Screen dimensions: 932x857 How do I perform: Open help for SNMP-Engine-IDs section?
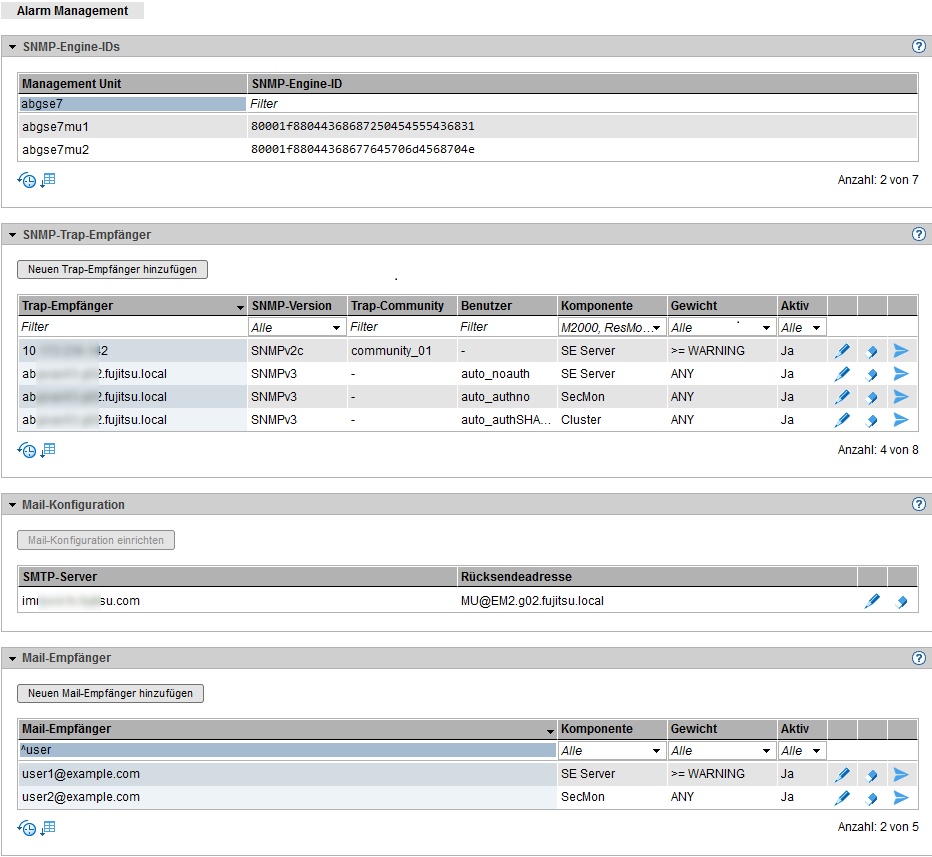[x=918, y=47]
